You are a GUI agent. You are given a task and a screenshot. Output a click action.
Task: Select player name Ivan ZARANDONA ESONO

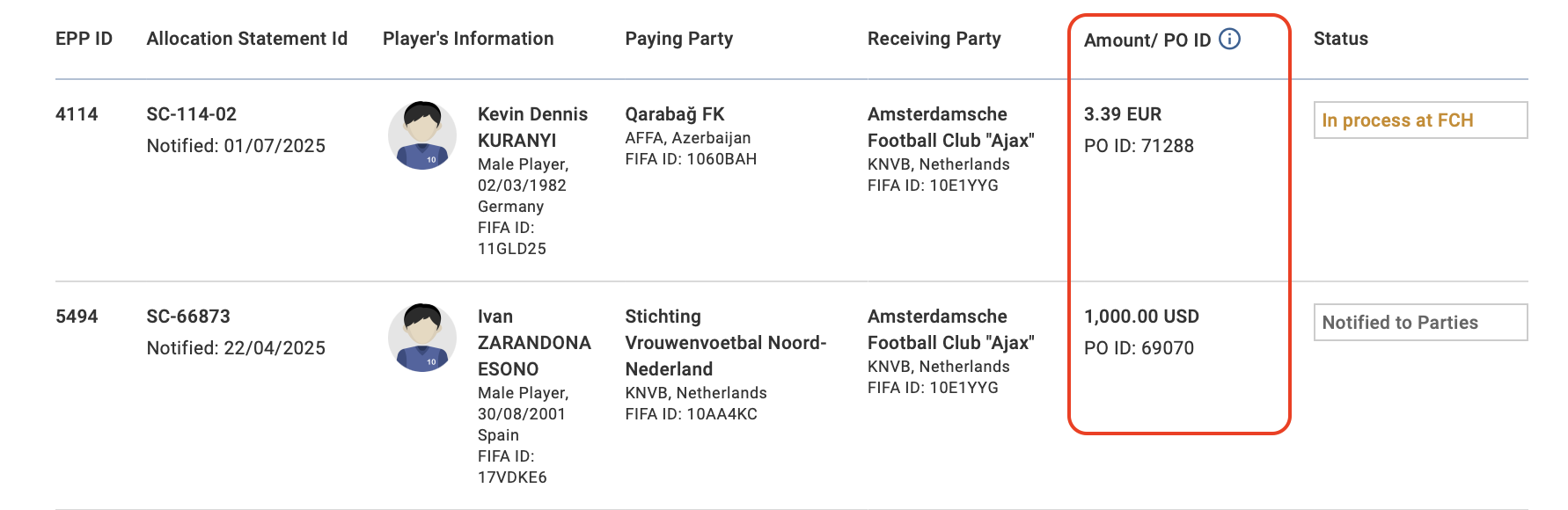click(534, 343)
